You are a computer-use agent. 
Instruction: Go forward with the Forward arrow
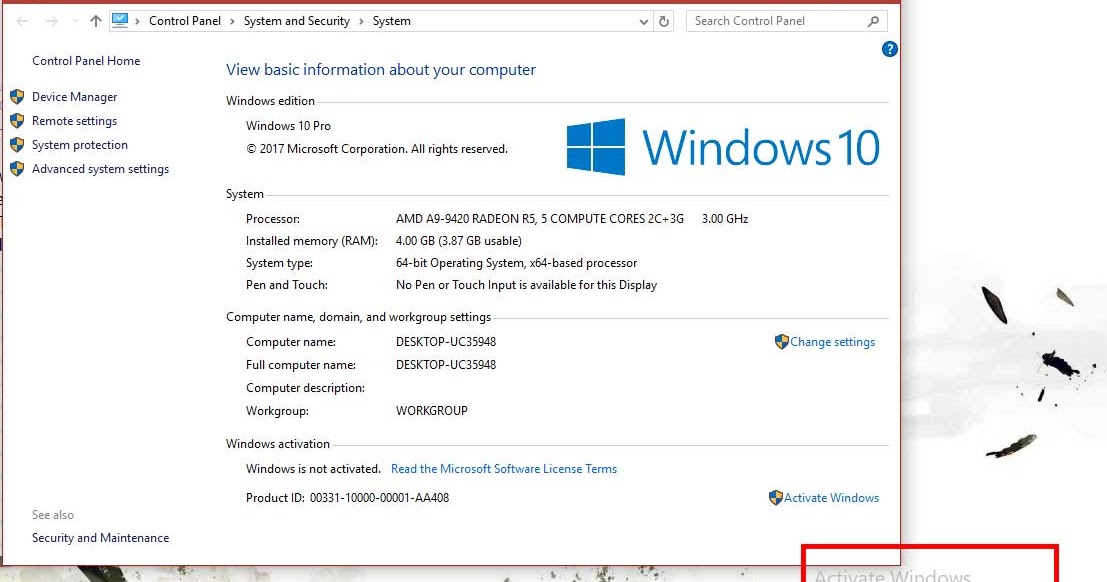(x=52, y=21)
